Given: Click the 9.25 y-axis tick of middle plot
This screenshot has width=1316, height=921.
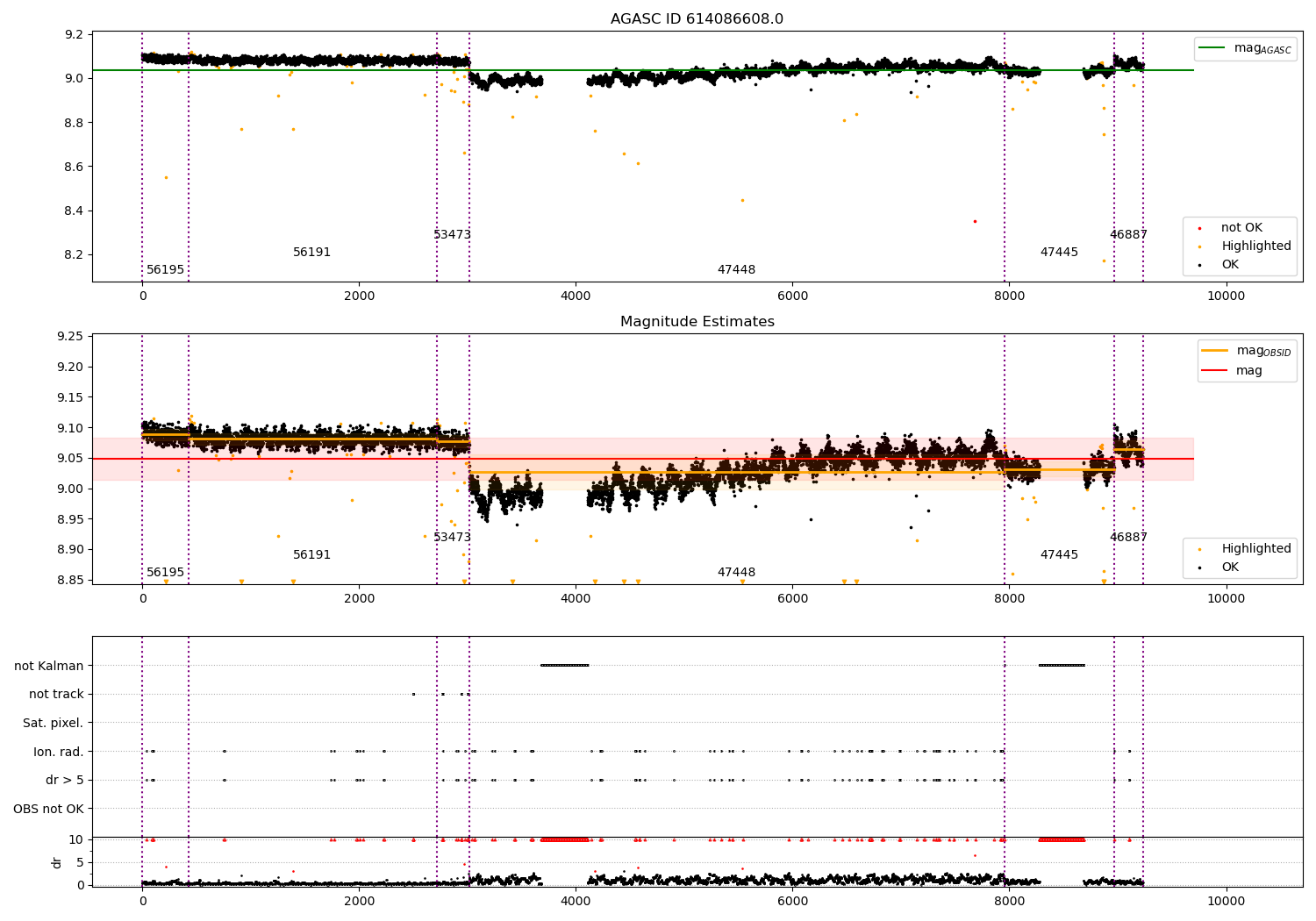Looking at the screenshot, I should point(70,337).
